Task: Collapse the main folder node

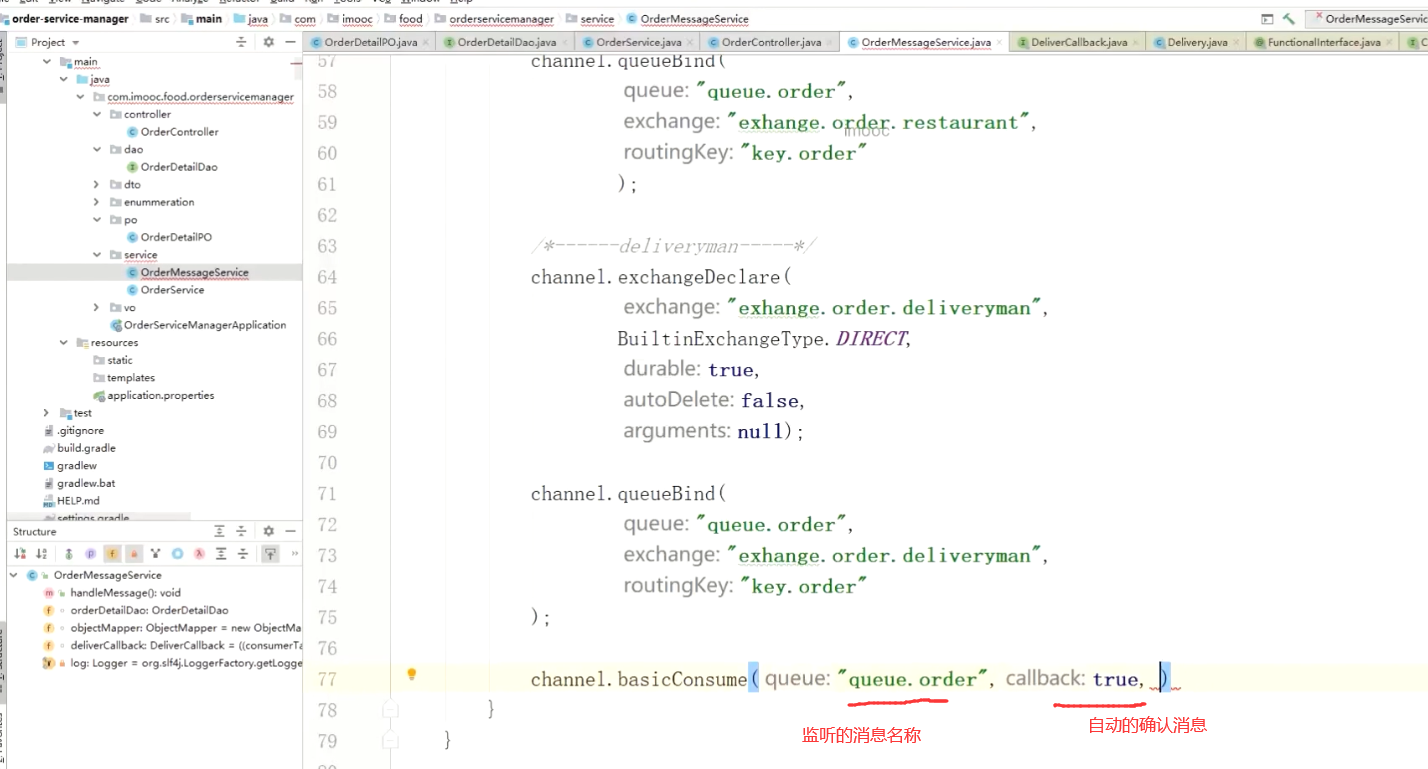Action: 47,62
